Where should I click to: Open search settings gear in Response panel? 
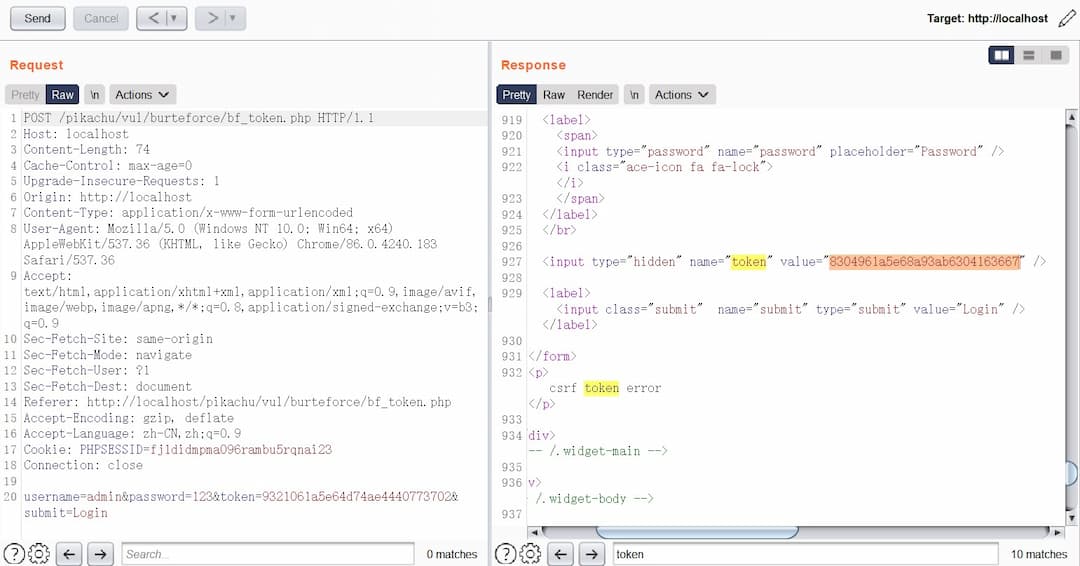tap(531, 554)
